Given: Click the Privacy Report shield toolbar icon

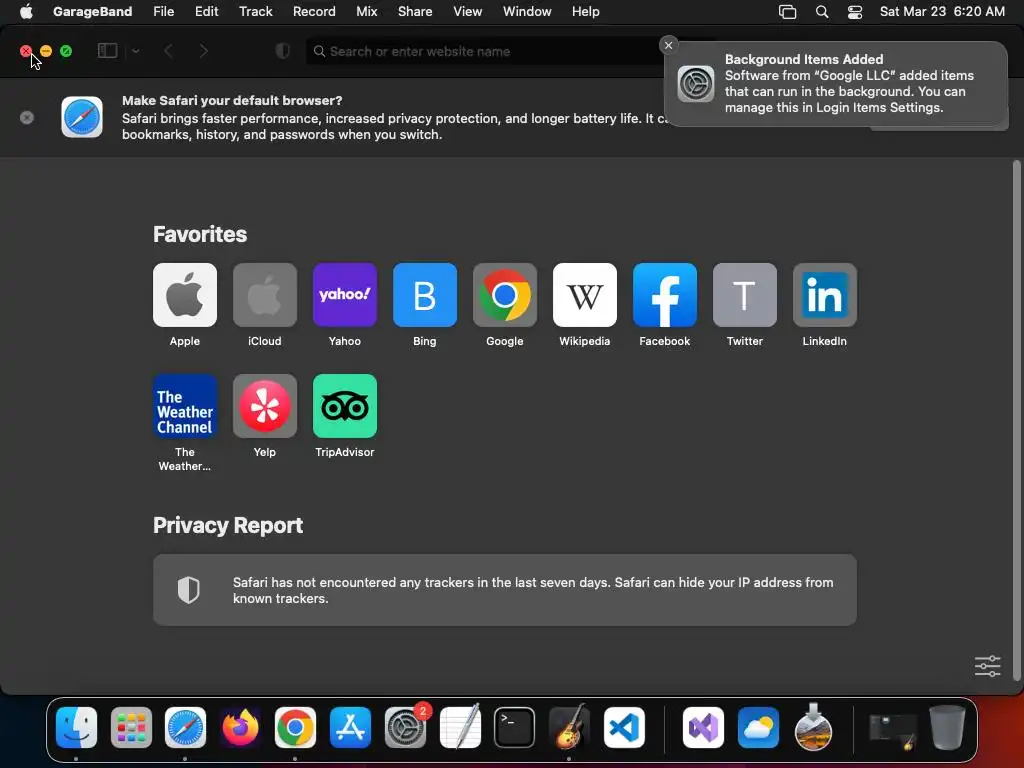Looking at the screenshot, I should coord(283,51).
